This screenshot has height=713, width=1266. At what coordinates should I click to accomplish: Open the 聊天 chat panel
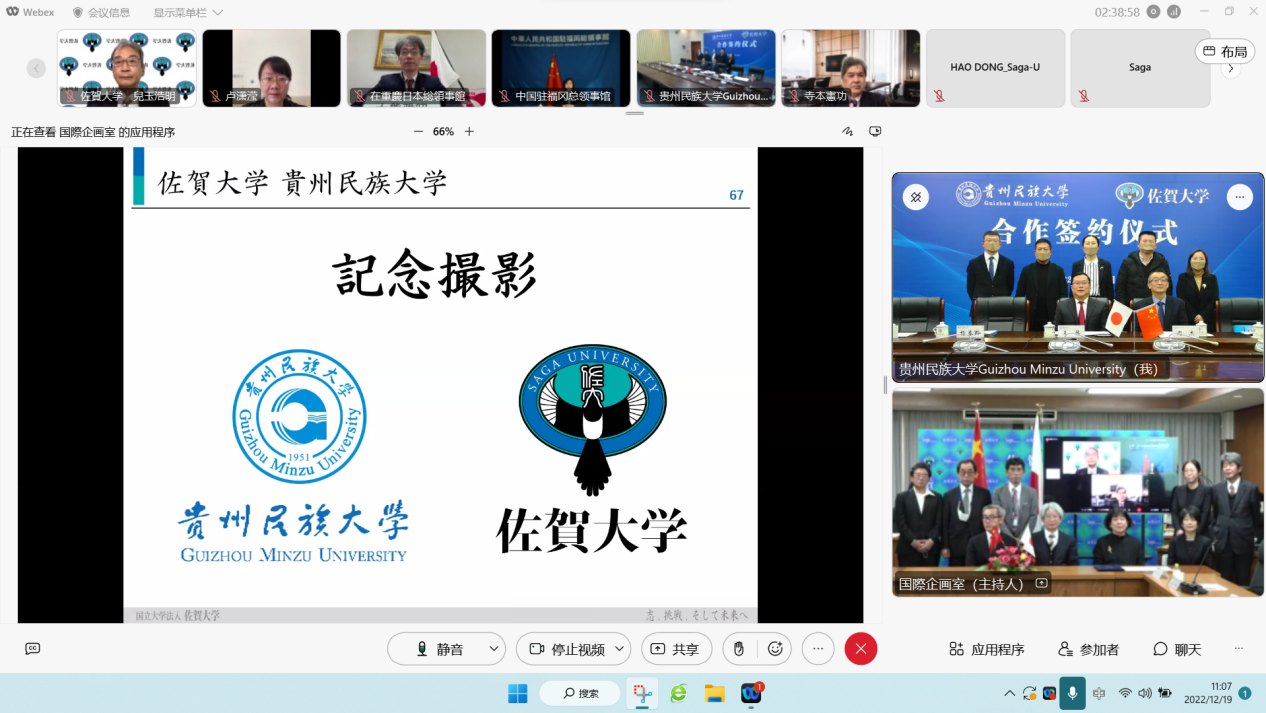(x=1177, y=649)
